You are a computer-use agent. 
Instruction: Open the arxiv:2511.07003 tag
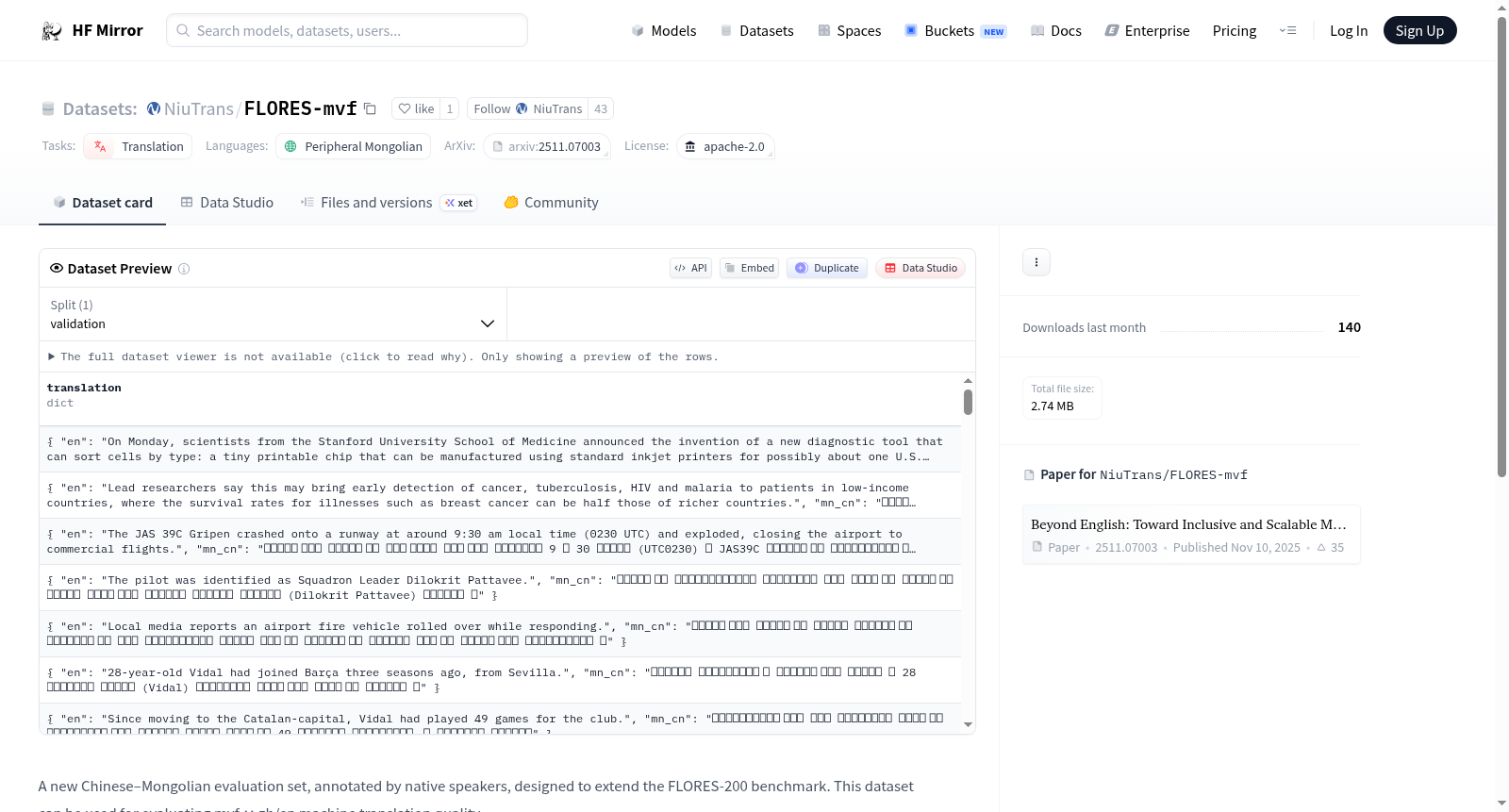[x=547, y=146]
